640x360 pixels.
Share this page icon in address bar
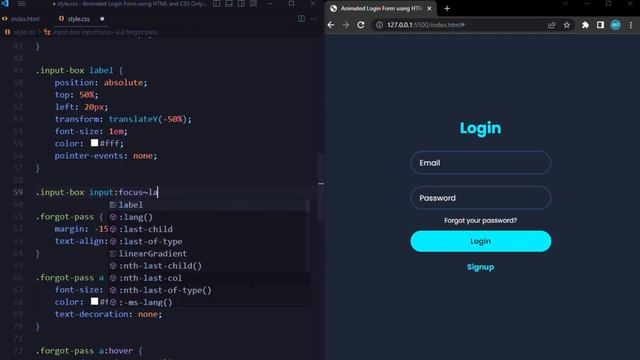551,25
